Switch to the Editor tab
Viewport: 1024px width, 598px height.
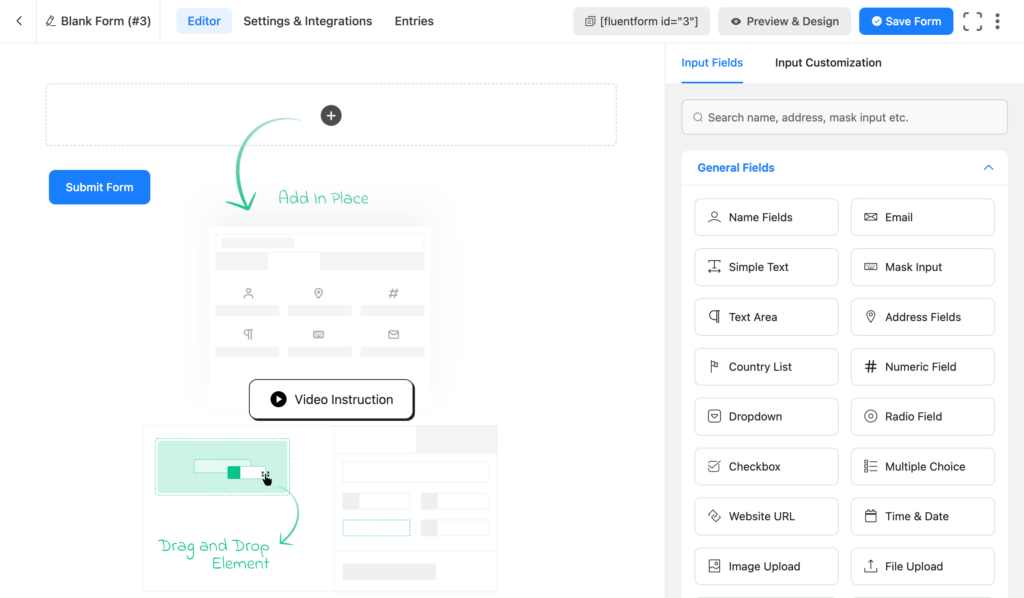point(204,21)
